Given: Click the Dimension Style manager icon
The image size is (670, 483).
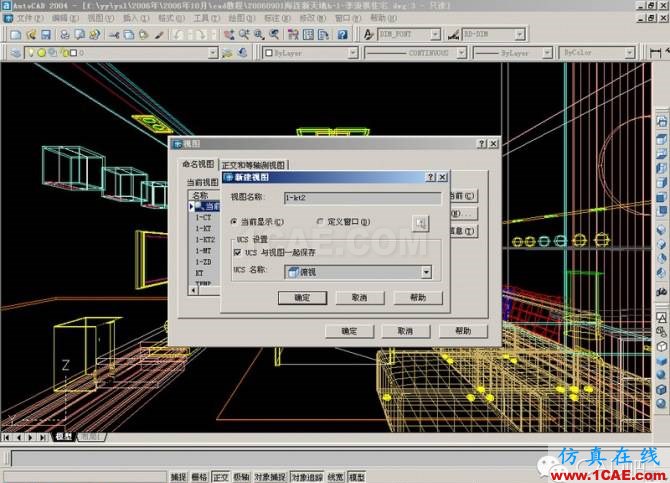Looking at the screenshot, I should pos(453,35).
